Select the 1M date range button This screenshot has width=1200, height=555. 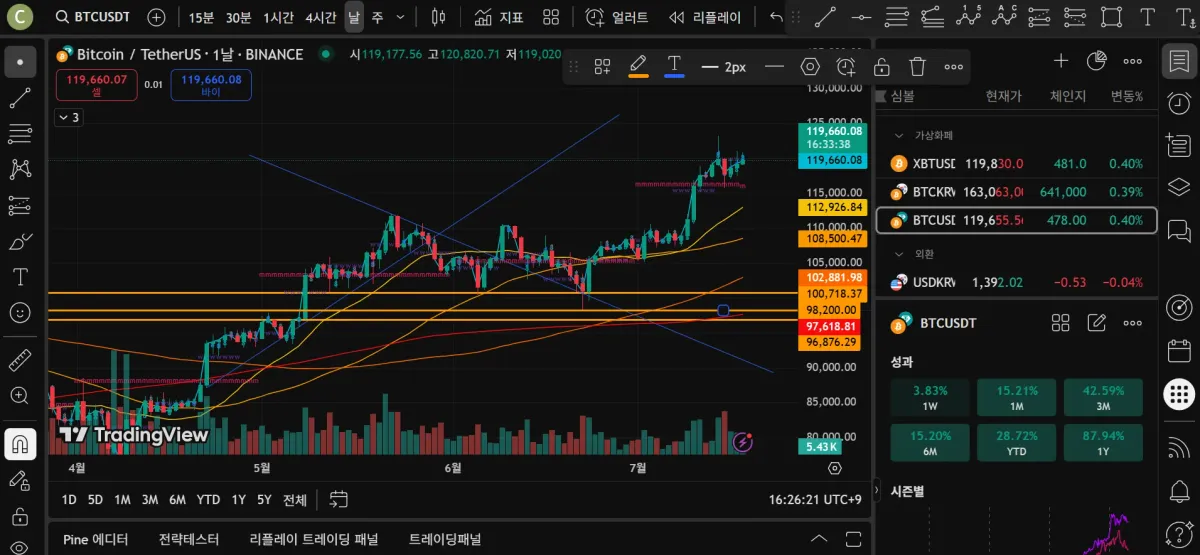122,499
